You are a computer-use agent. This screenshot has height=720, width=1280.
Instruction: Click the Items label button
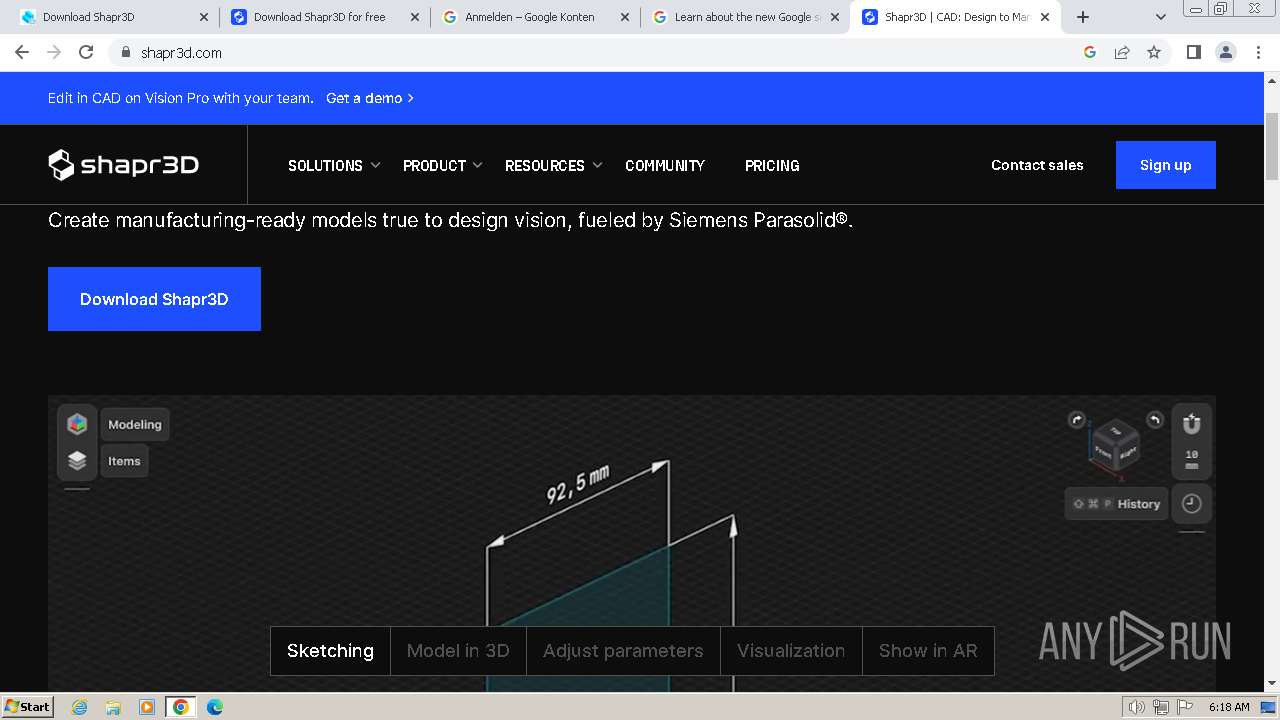click(x=124, y=461)
